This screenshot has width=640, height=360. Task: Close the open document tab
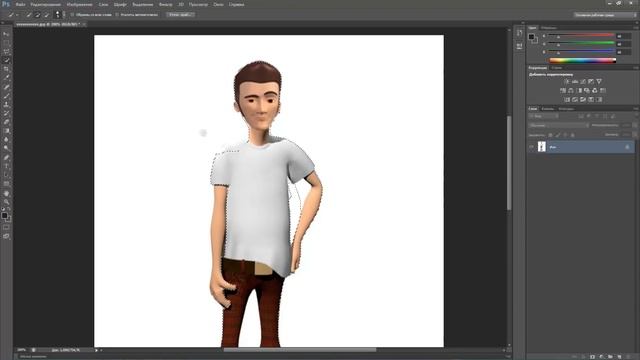tap(84, 24)
